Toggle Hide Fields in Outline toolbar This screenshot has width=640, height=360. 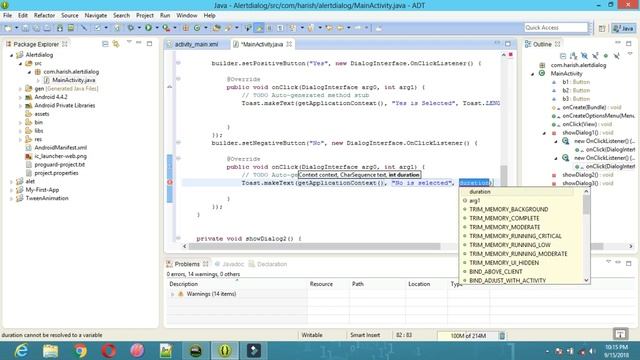[x=584, y=56]
